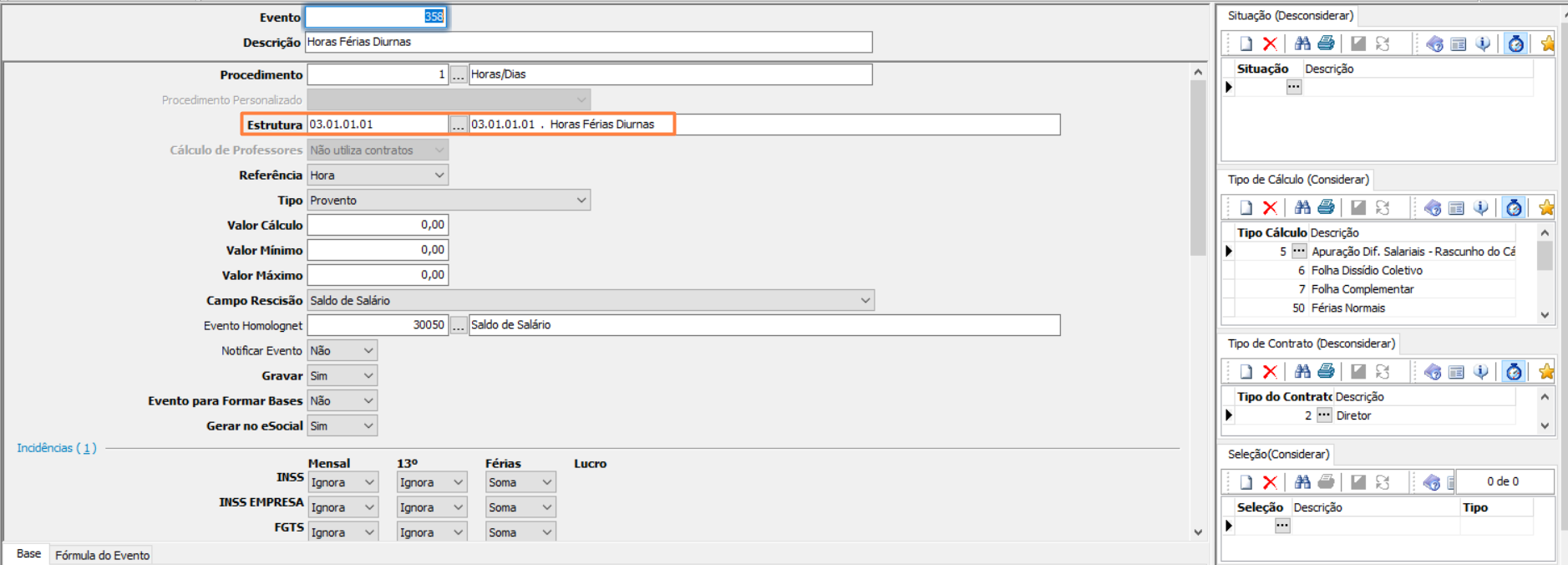
Task: Click the info balloon icon in Tipo de Contrato toolbar
Action: [x=1481, y=371]
